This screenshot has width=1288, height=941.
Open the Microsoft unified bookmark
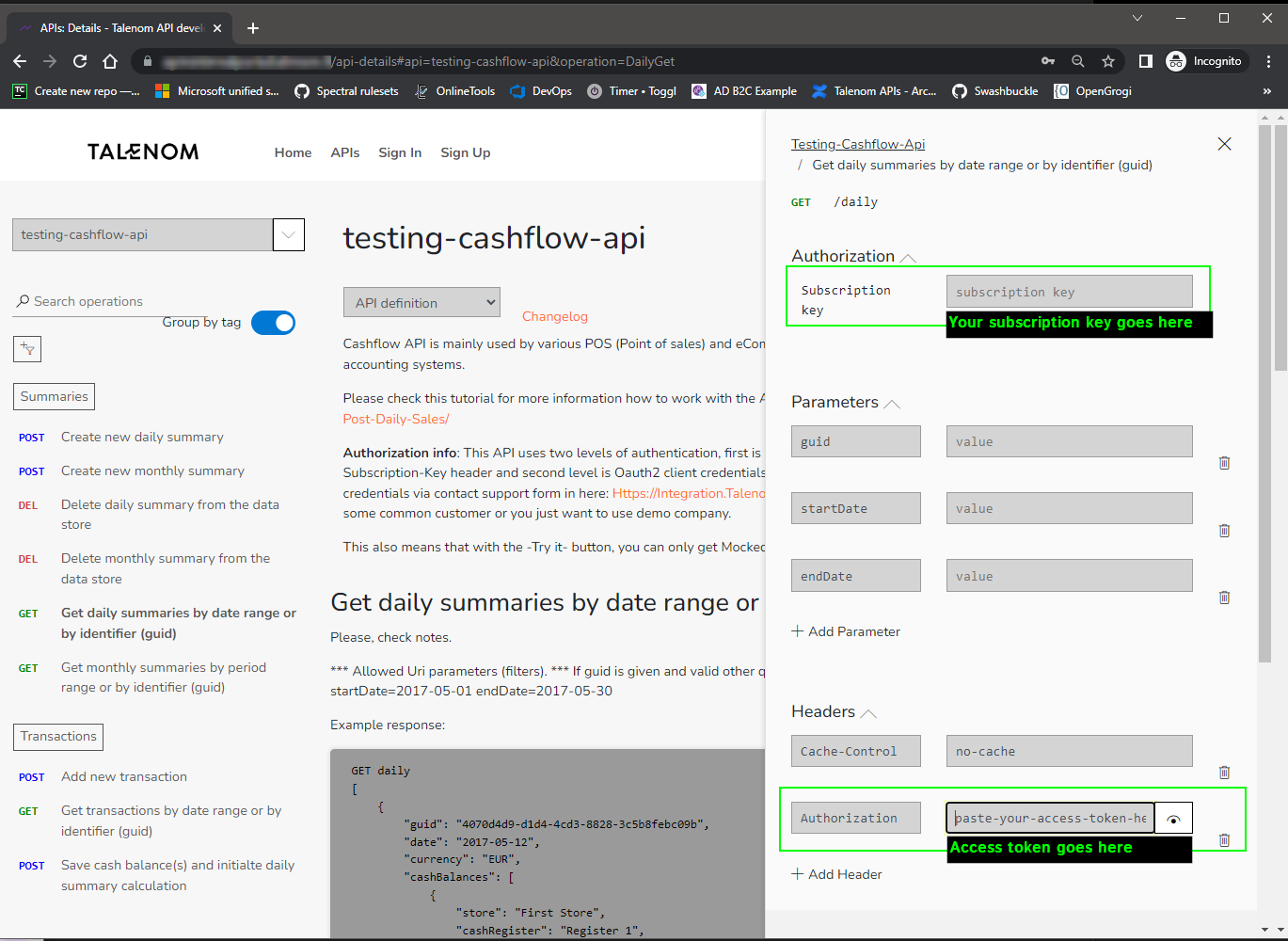[217, 91]
